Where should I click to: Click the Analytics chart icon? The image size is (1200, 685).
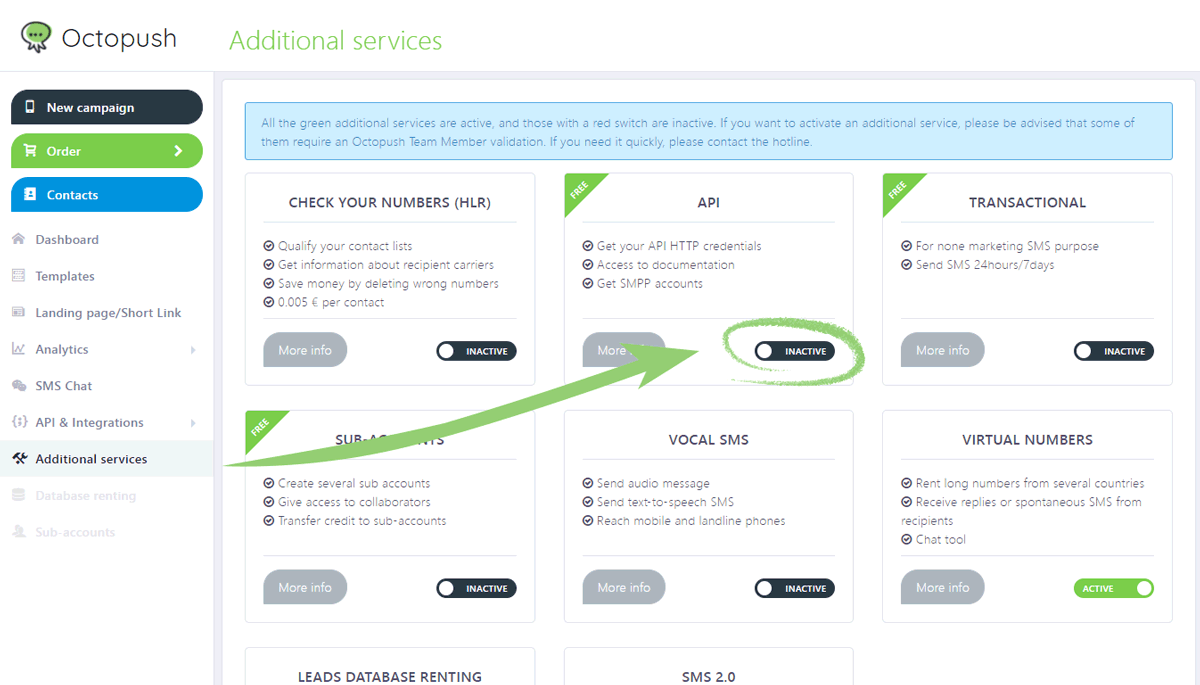coord(18,349)
